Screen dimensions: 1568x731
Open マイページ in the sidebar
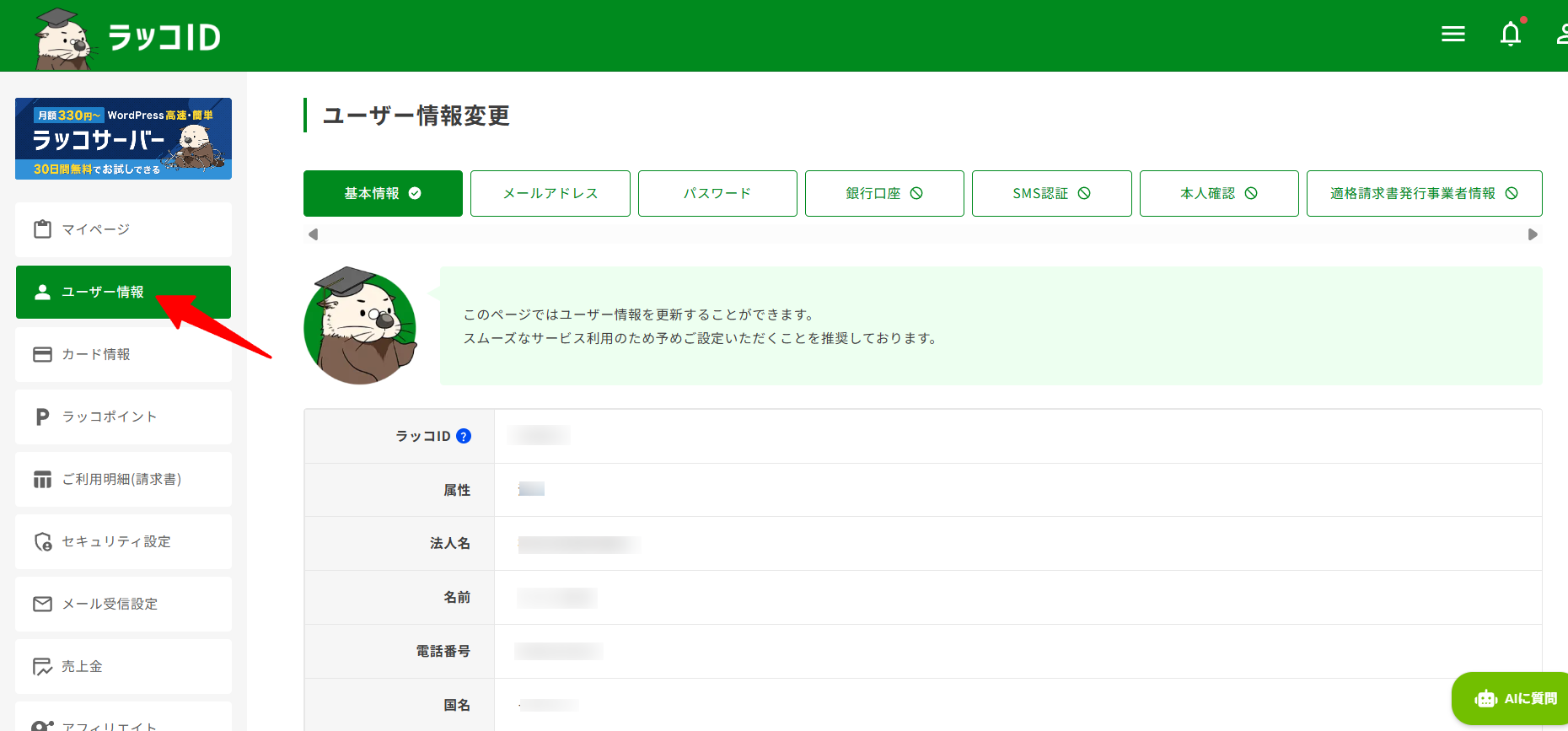pyautogui.click(x=123, y=229)
